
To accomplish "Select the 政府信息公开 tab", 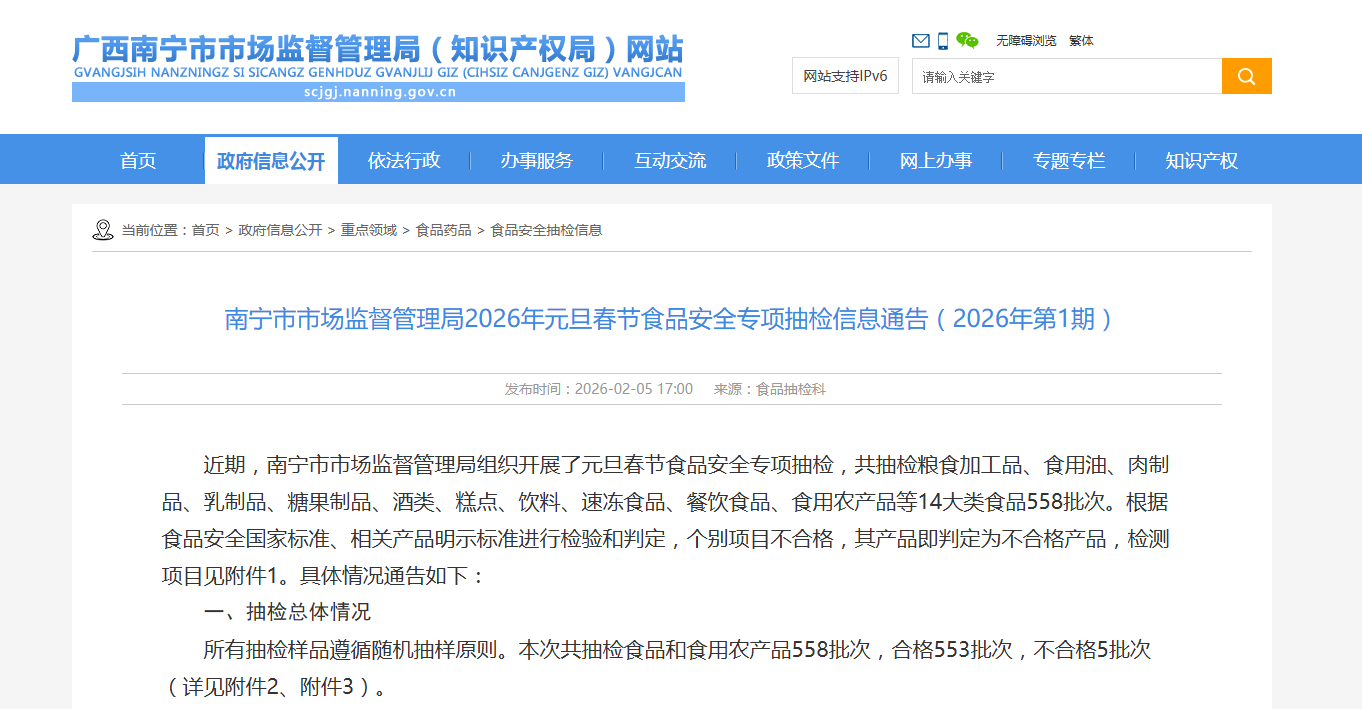I will pyautogui.click(x=271, y=160).
